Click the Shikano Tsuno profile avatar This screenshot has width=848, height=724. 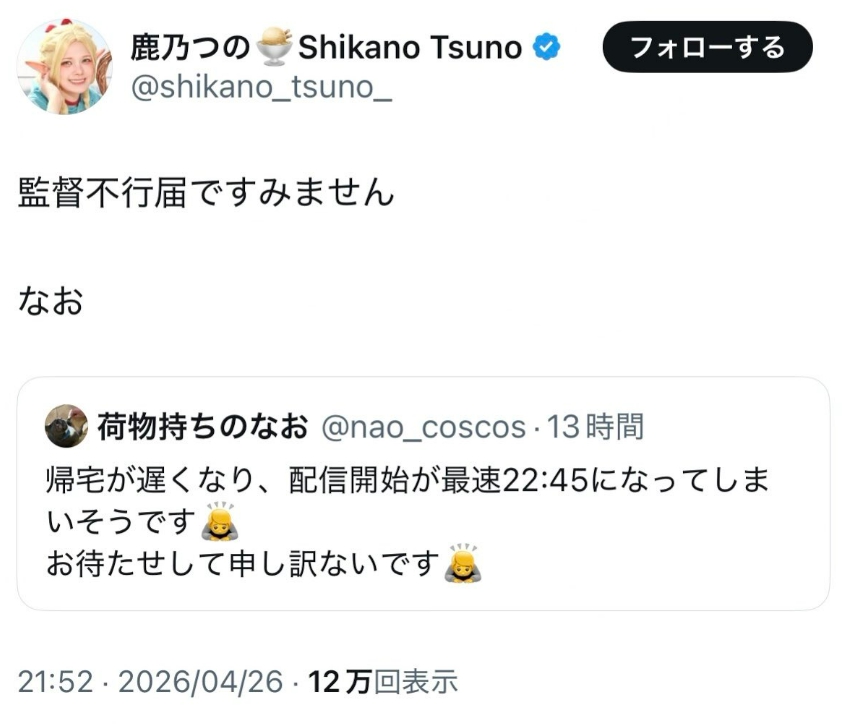68,66
